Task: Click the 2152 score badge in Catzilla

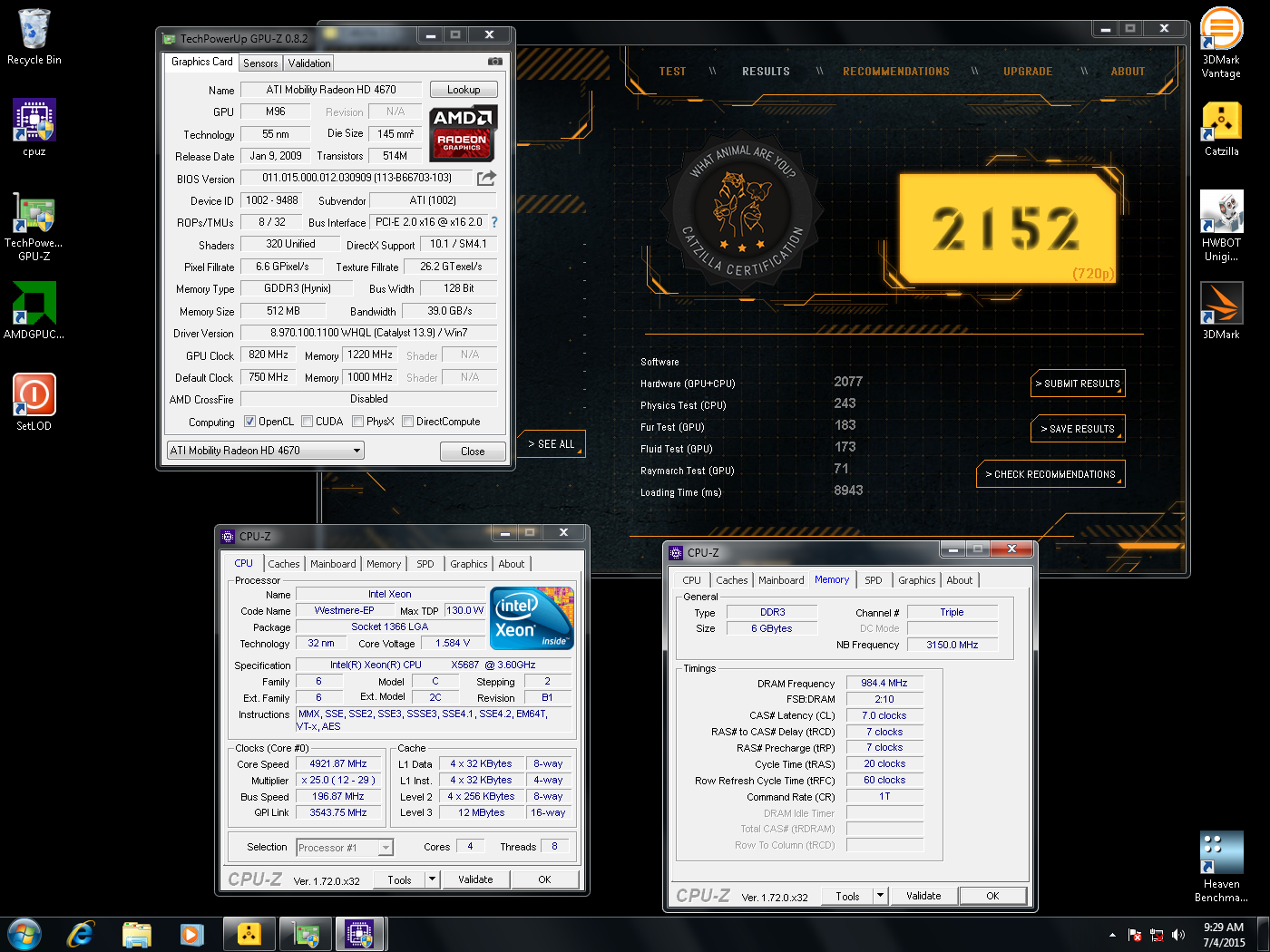Action: pyautogui.click(x=1007, y=229)
